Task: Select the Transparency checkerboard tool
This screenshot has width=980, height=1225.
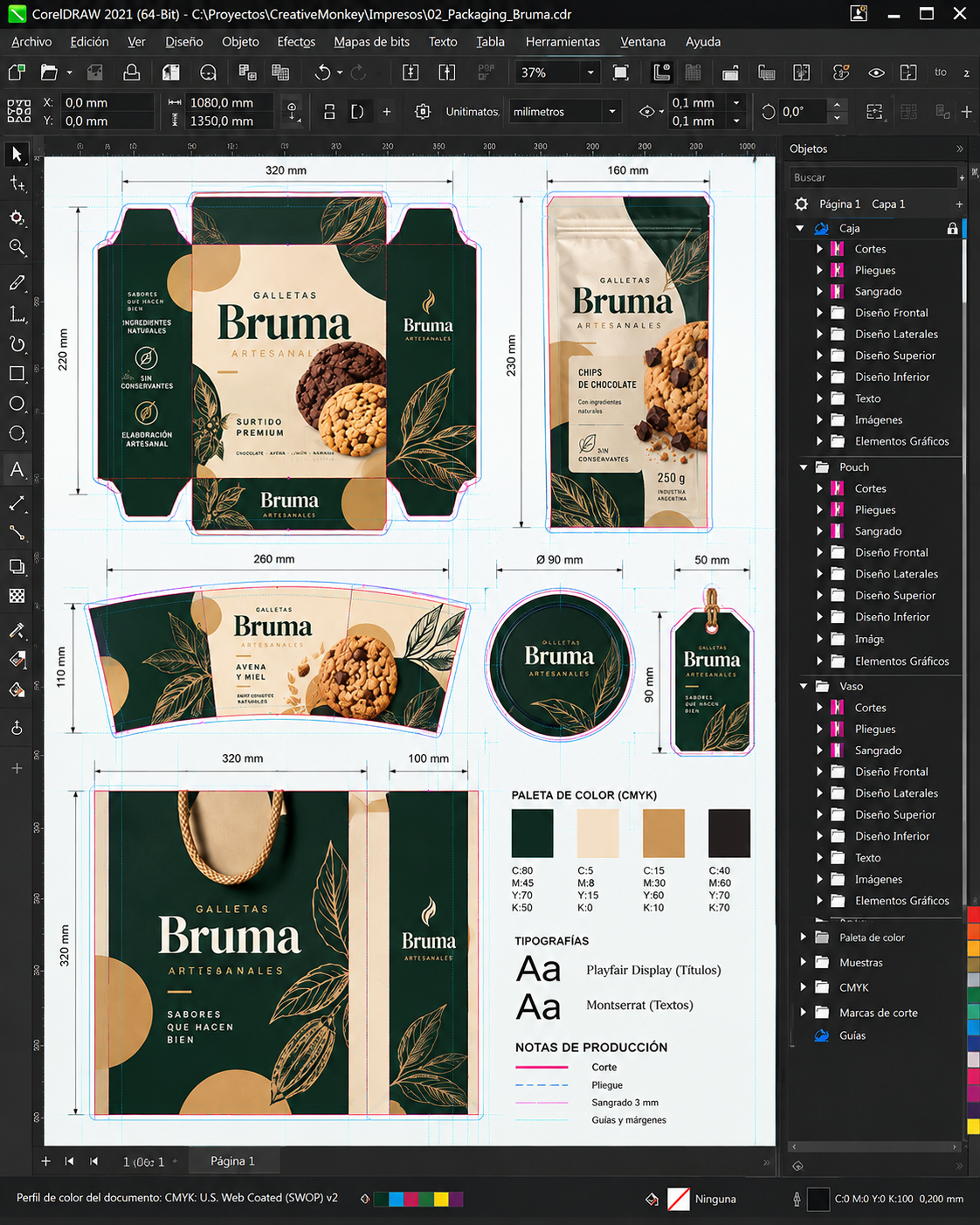Action: 17,596
